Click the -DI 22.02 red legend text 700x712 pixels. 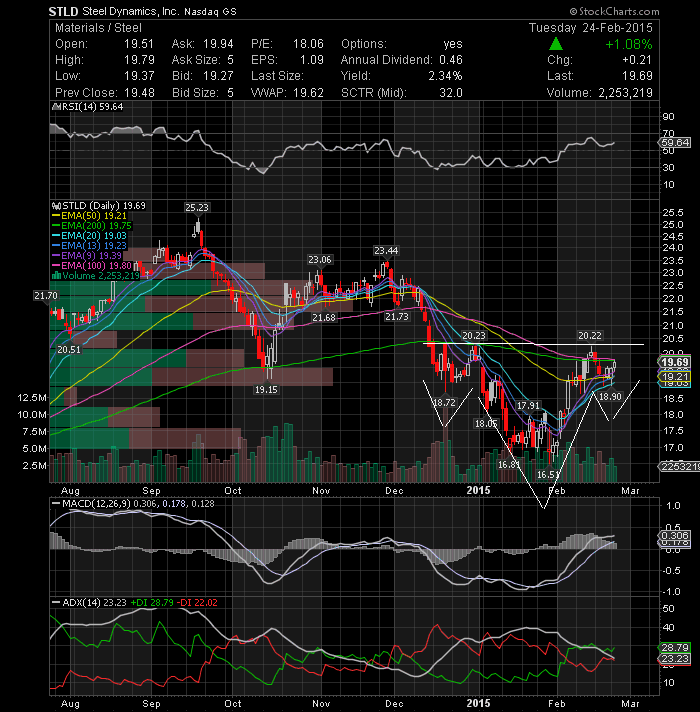pos(197,603)
